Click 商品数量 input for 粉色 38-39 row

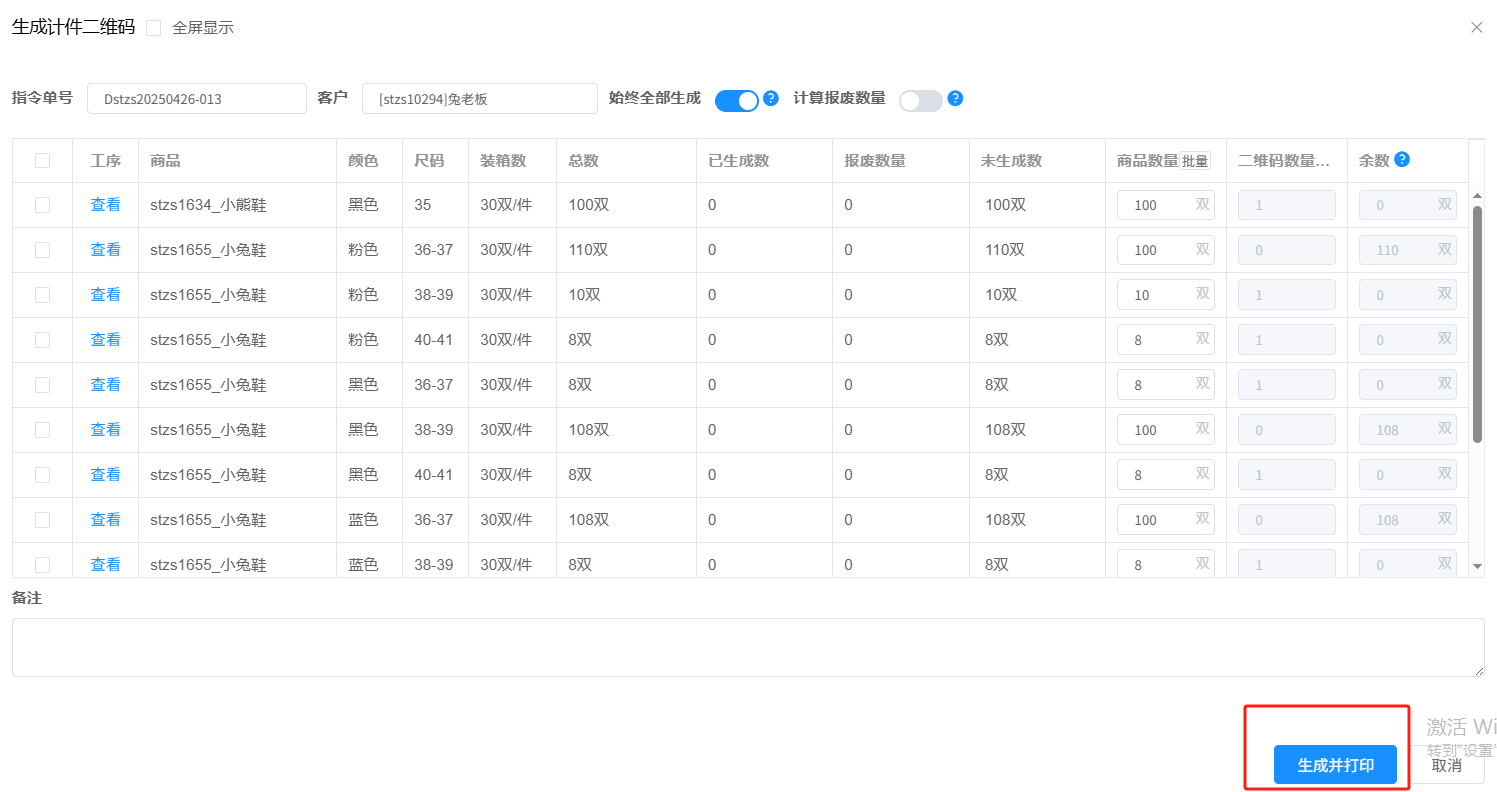tap(1156, 295)
